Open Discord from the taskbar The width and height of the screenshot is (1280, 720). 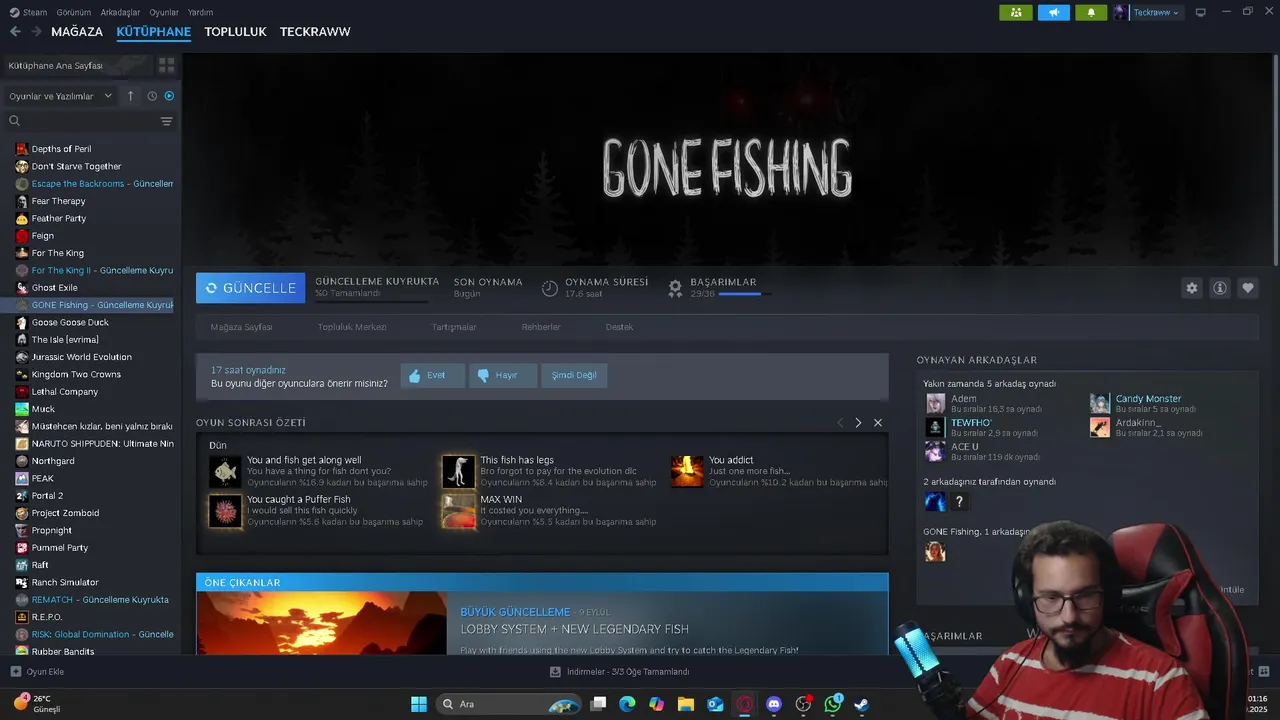pyautogui.click(x=773, y=704)
